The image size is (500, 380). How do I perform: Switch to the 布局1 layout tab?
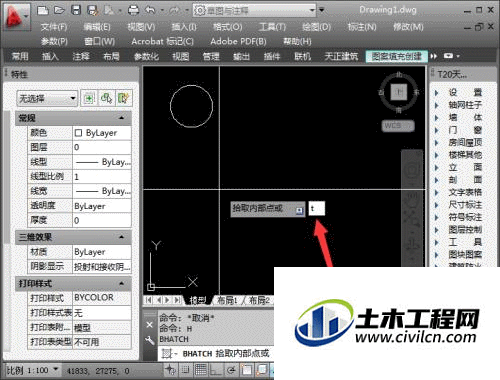227,301
